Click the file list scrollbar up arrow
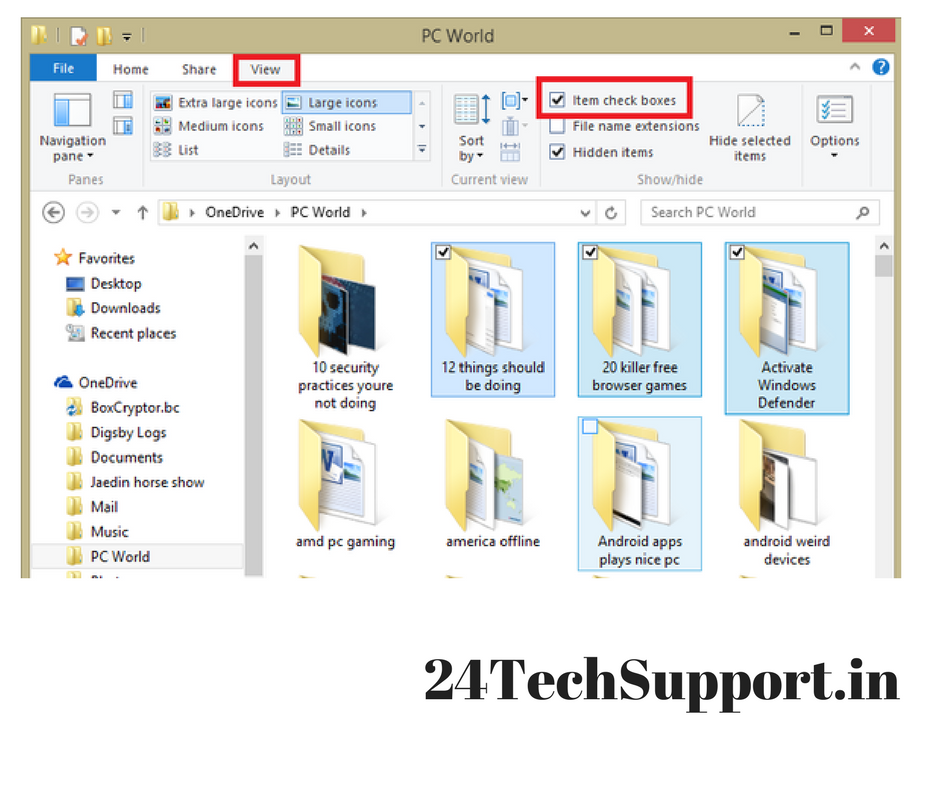The width and height of the screenshot is (940, 788). tap(884, 246)
